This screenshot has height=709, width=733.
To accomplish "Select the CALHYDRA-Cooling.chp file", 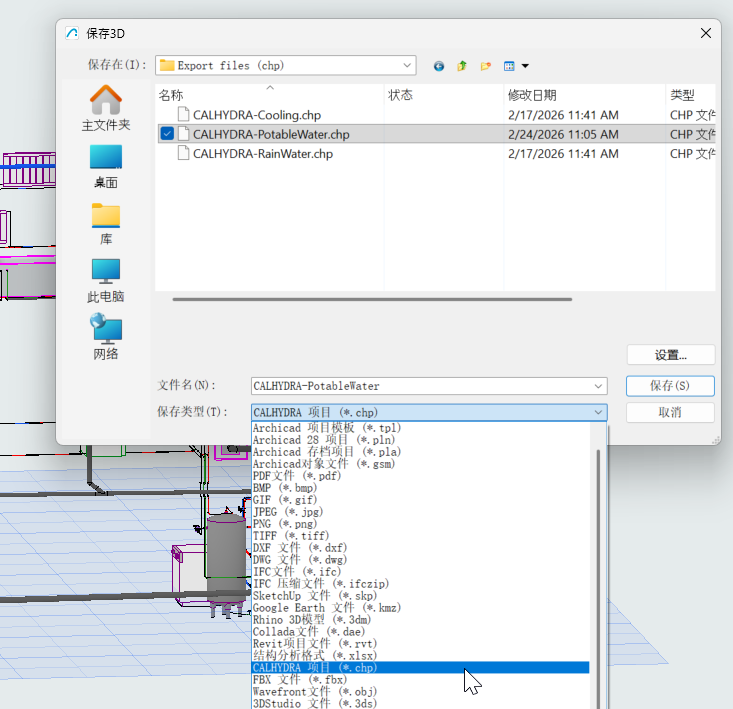I will [257, 115].
